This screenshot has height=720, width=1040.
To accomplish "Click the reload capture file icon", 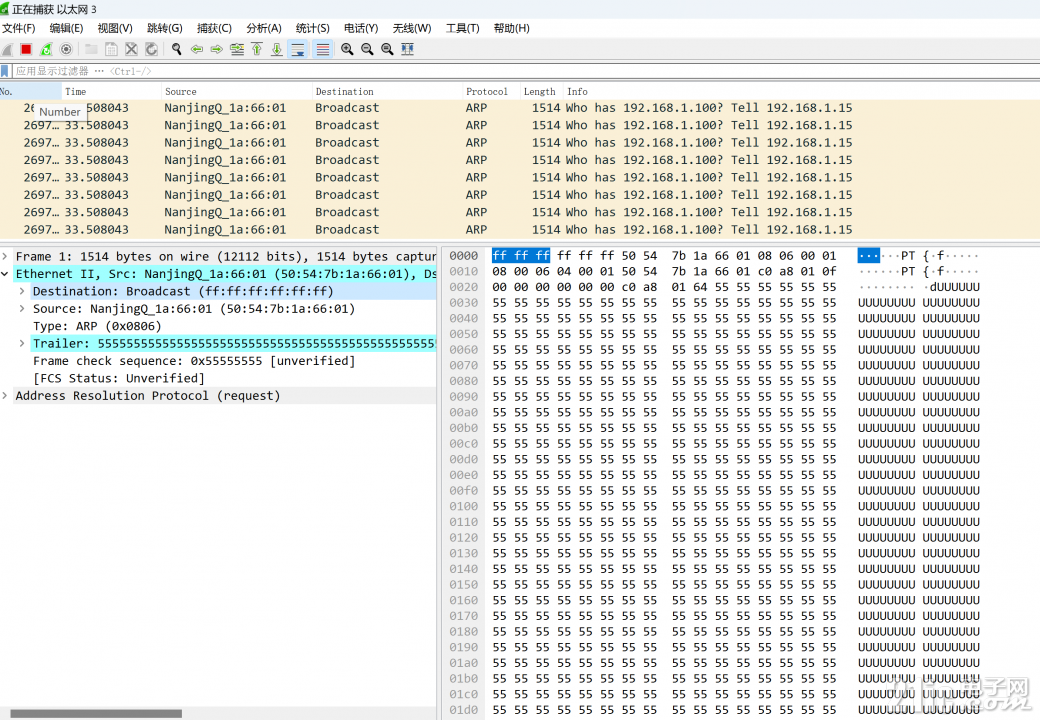I will 151,49.
